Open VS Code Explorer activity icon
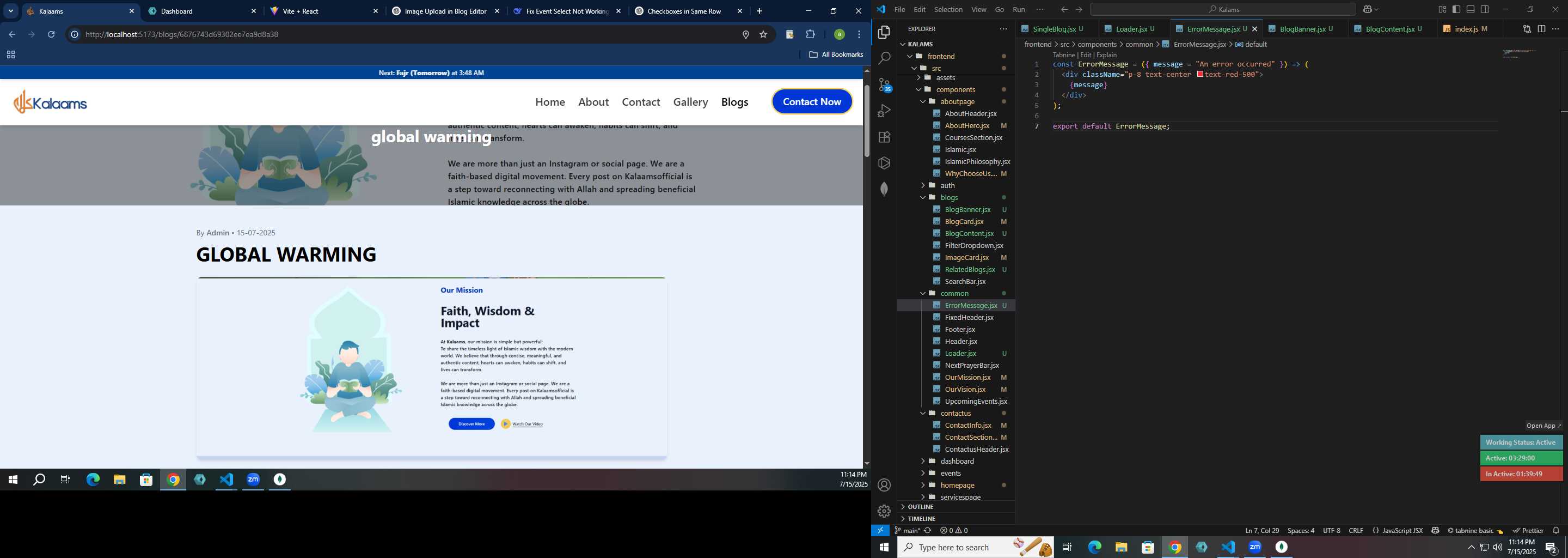1568x558 pixels. point(884,32)
